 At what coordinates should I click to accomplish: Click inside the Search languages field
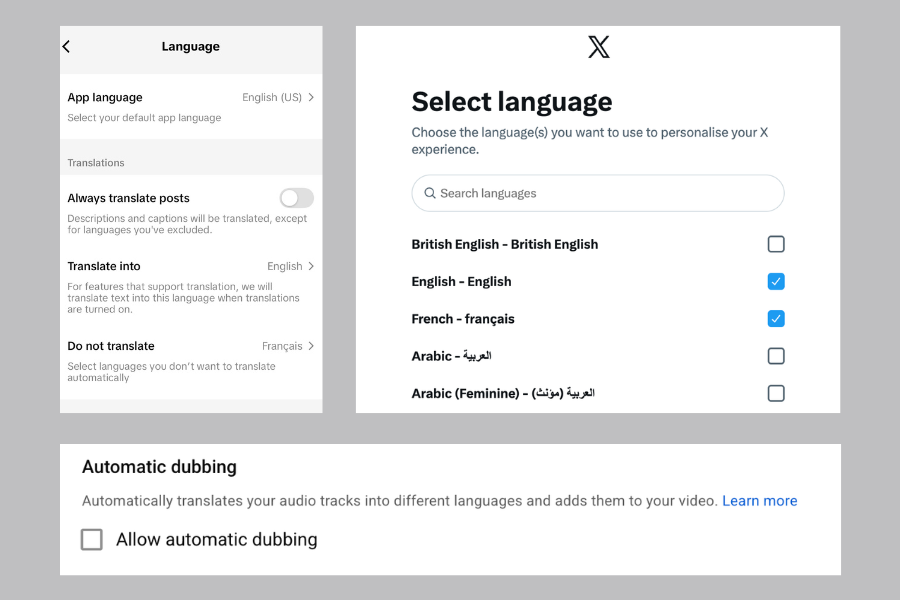[598, 193]
